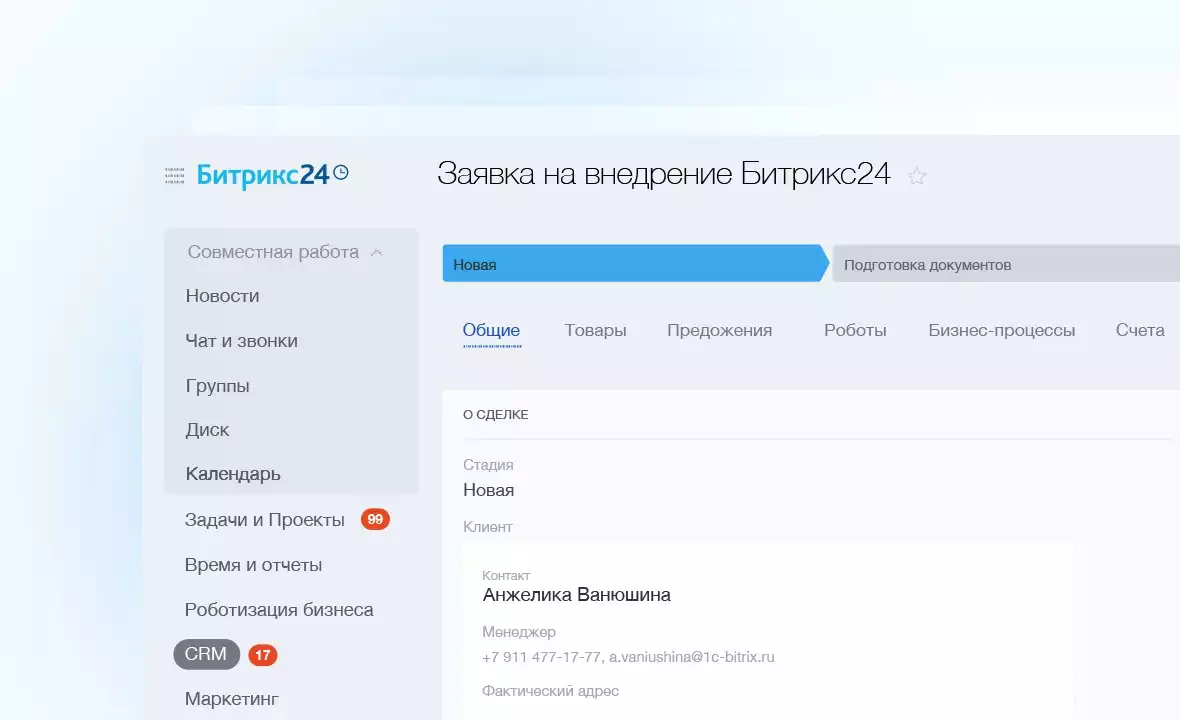
Task: Open the CRM section
Action: [206, 654]
